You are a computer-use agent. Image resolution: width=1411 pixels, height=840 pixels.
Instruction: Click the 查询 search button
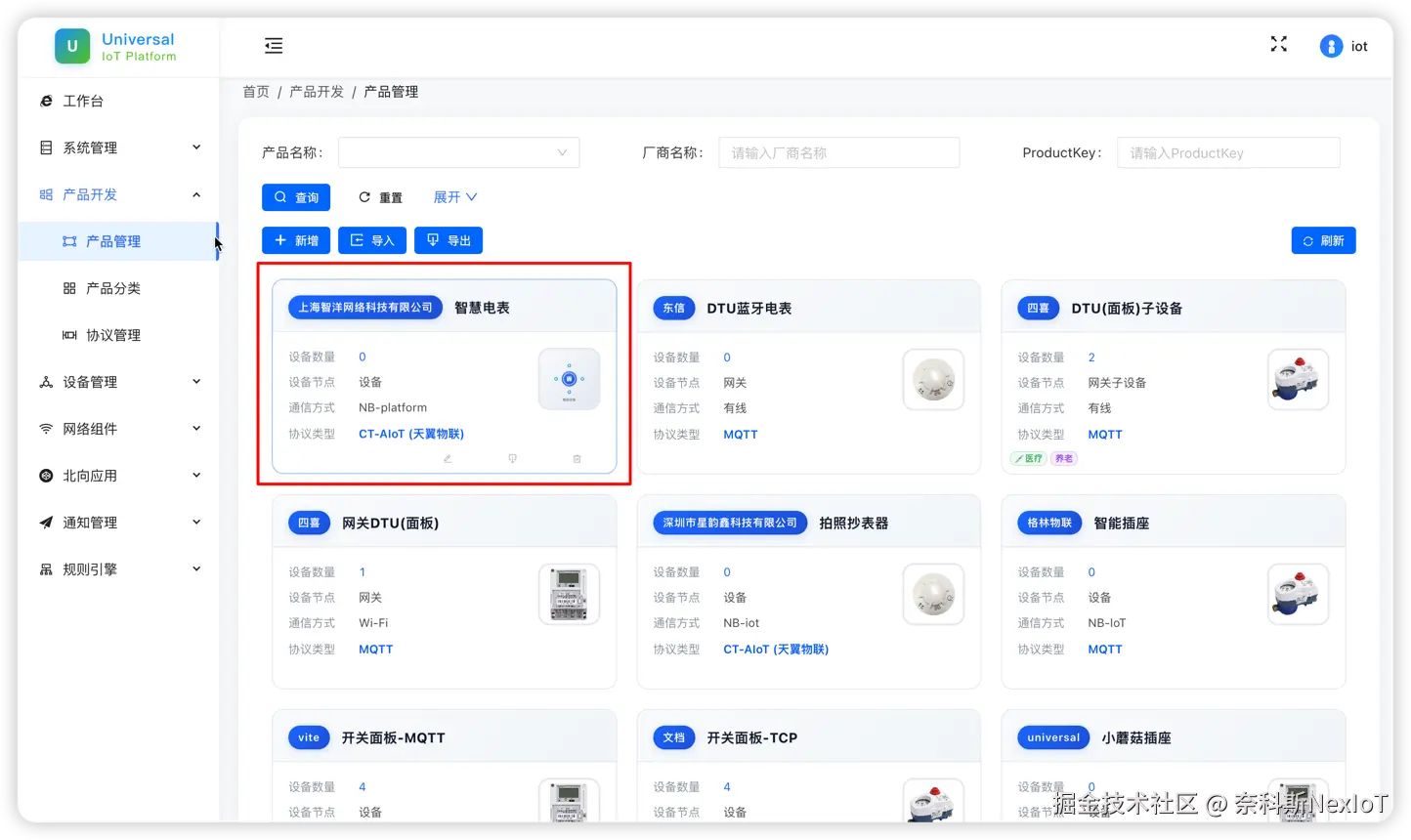tap(296, 196)
